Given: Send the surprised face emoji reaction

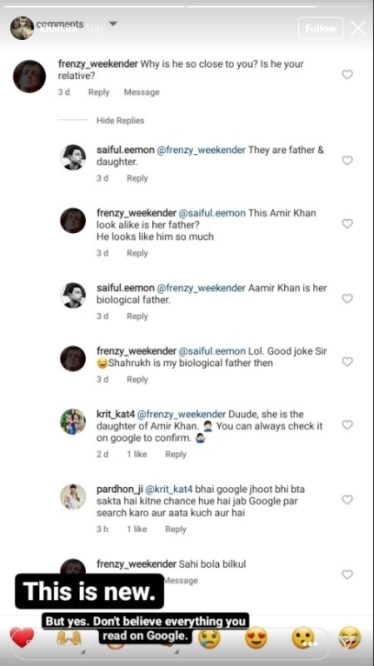Looking at the screenshot, I should click(x=303, y=638).
